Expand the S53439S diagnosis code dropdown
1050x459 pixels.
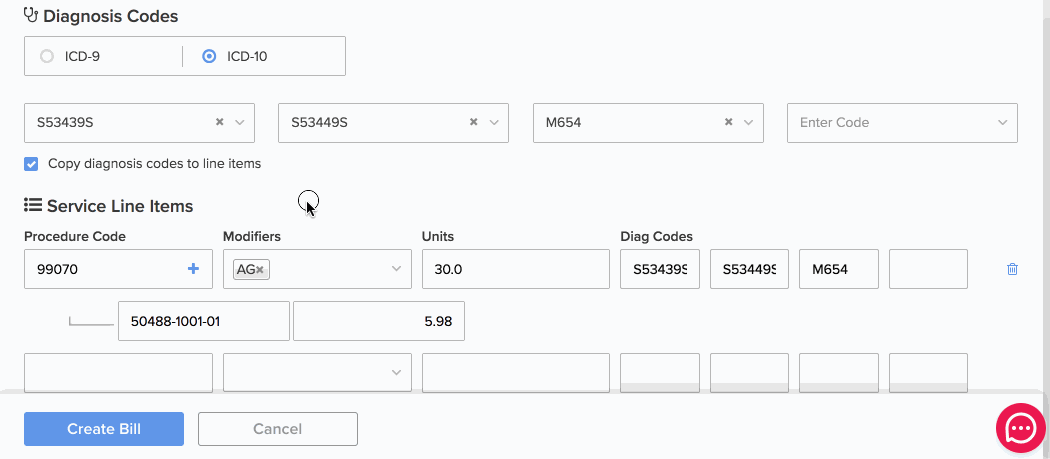240,123
